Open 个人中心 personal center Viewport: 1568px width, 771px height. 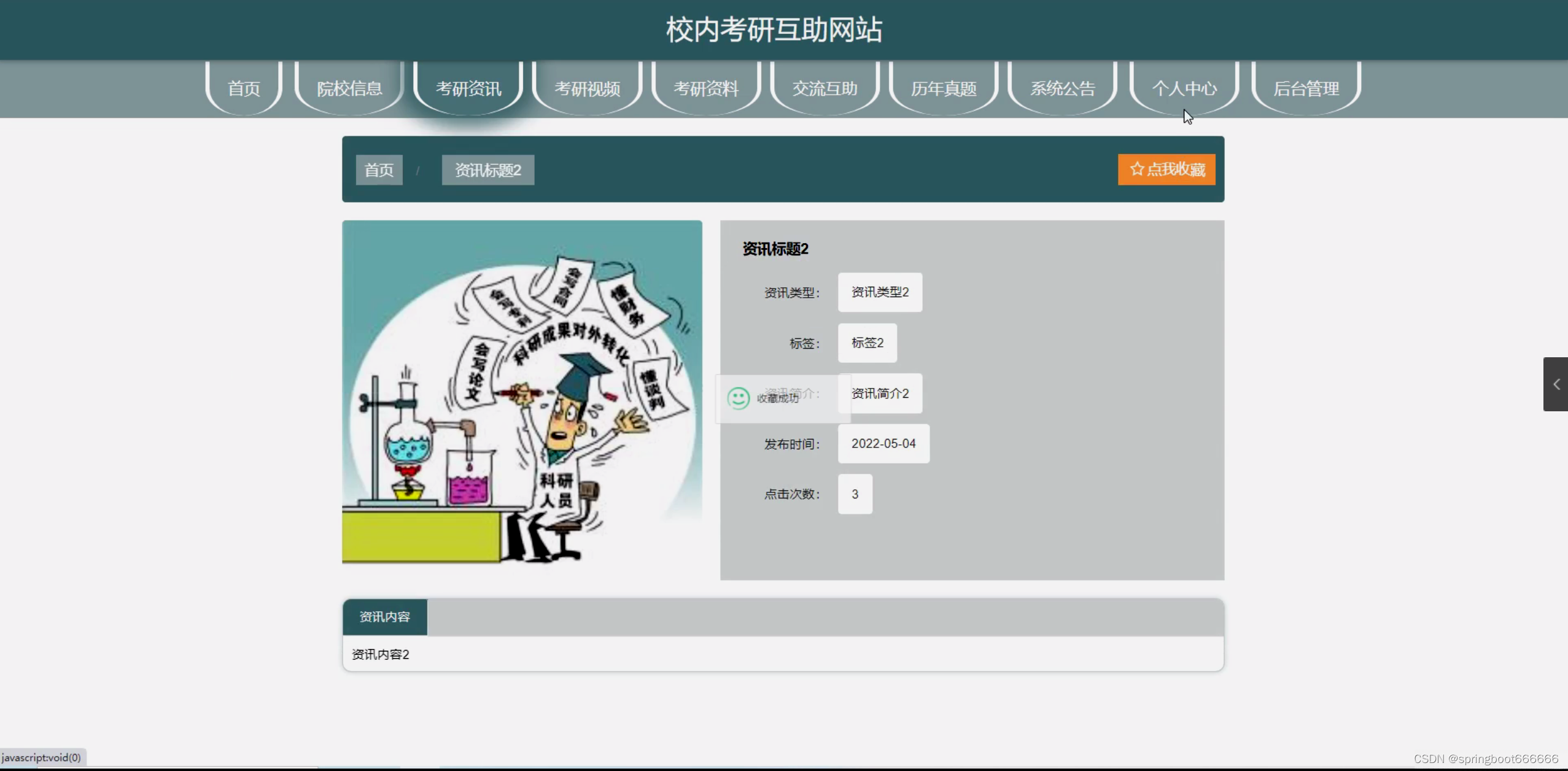click(x=1184, y=89)
